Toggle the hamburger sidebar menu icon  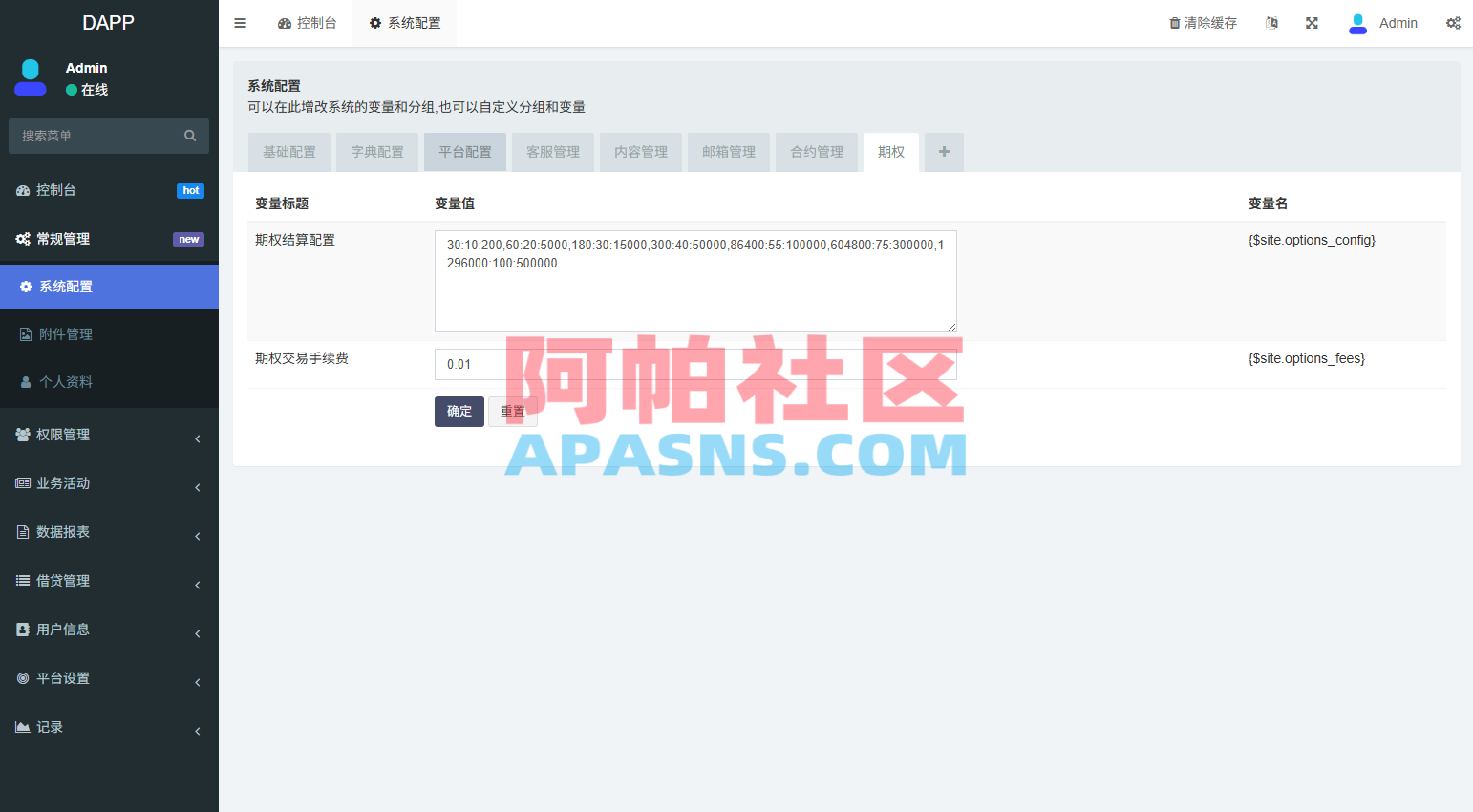coord(241,23)
